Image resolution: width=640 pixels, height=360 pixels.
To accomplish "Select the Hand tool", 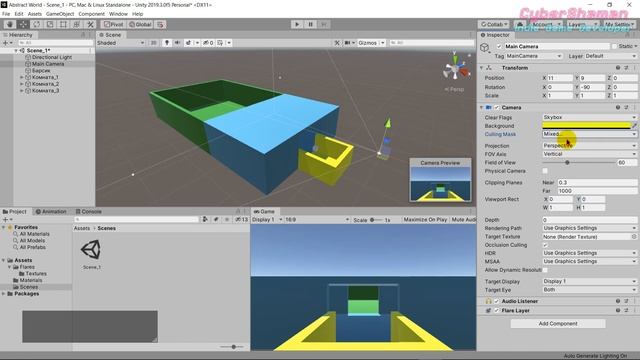I will tap(9, 24).
